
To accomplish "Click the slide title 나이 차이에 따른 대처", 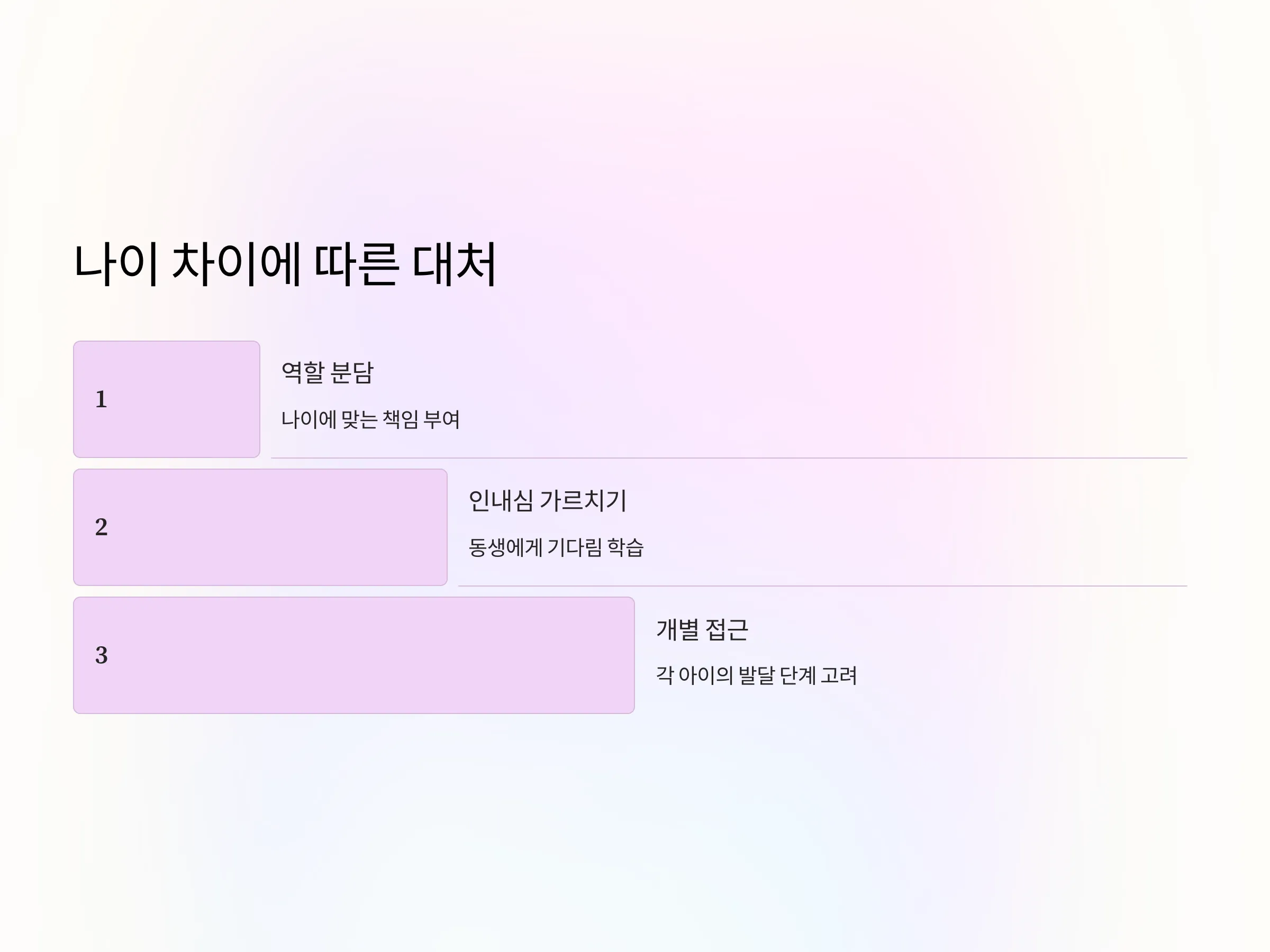I will tap(285, 264).
